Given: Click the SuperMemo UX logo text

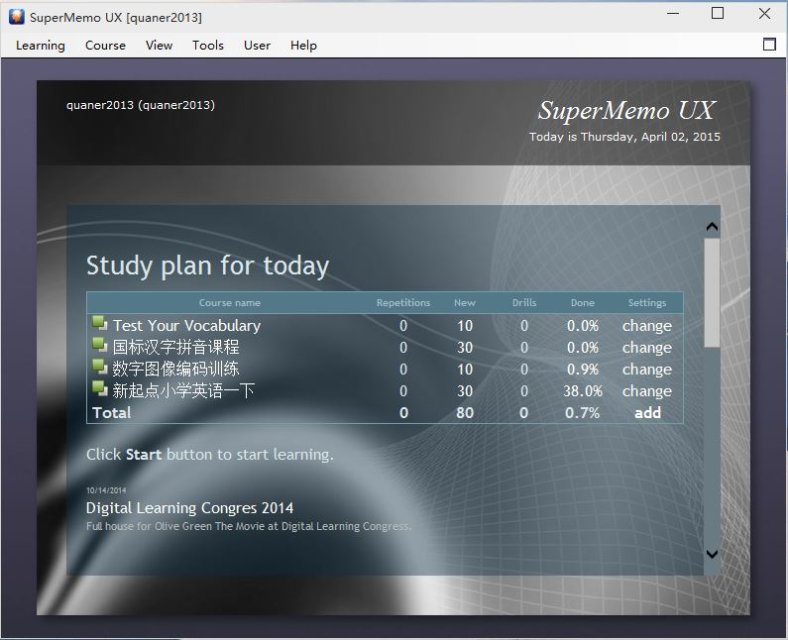Looking at the screenshot, I should click(x=626, y=111).
